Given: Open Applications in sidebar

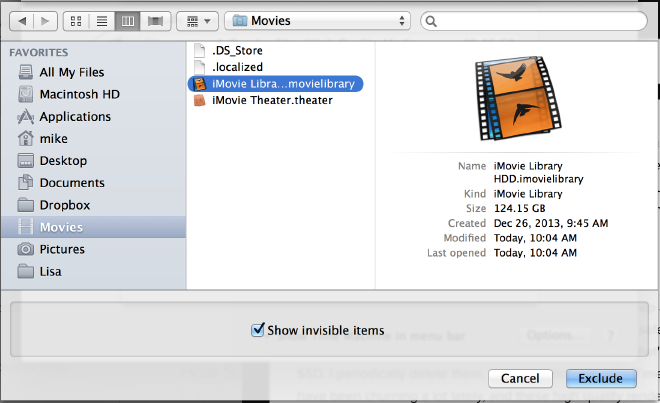Looking at the screenshot, I should [93, 117].
